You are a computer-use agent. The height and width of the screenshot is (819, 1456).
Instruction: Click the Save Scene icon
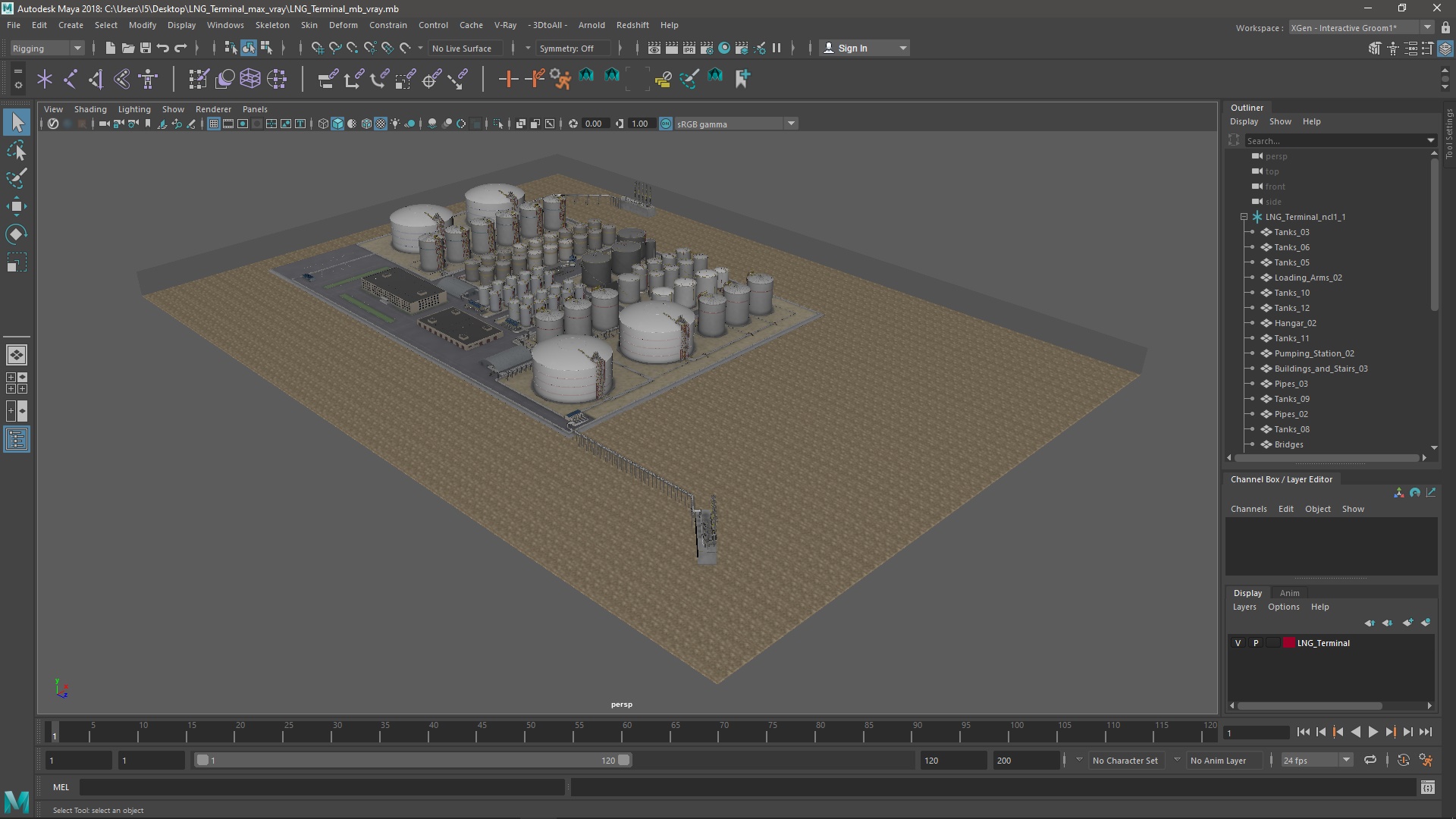146,48
